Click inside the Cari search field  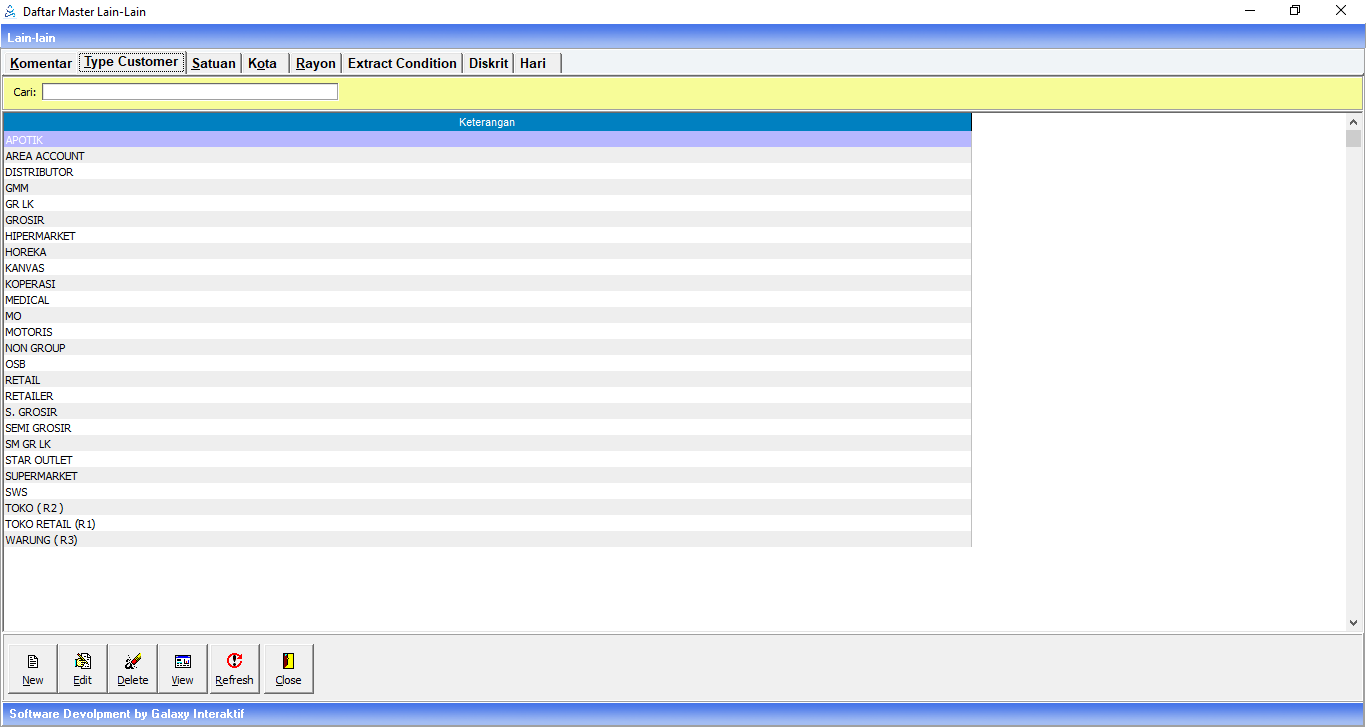point(190,92)
